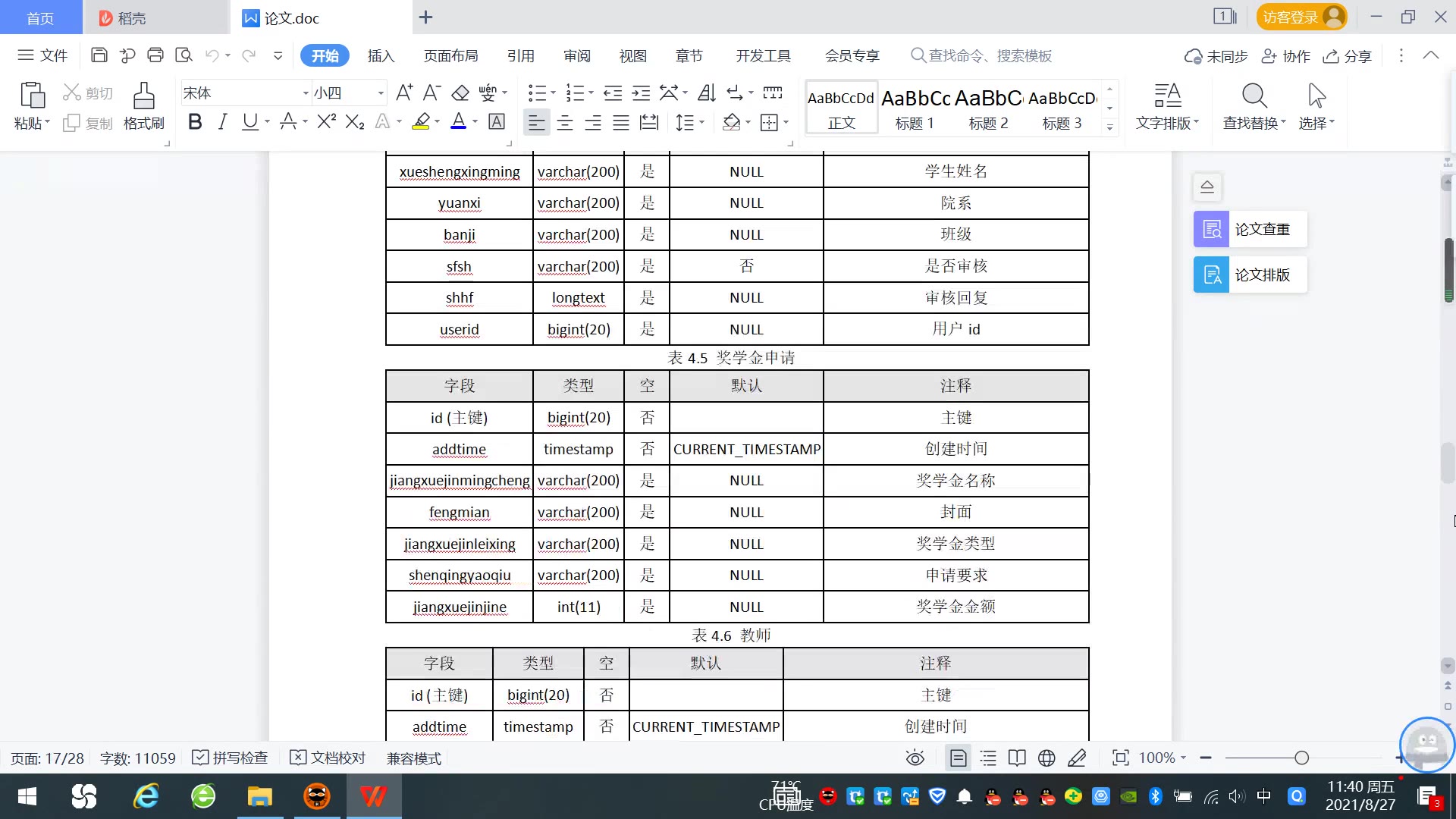Viewport: 1456px width, 819px height.
Task: Center-align text using the alignment icon
Action: coord(565,122)
